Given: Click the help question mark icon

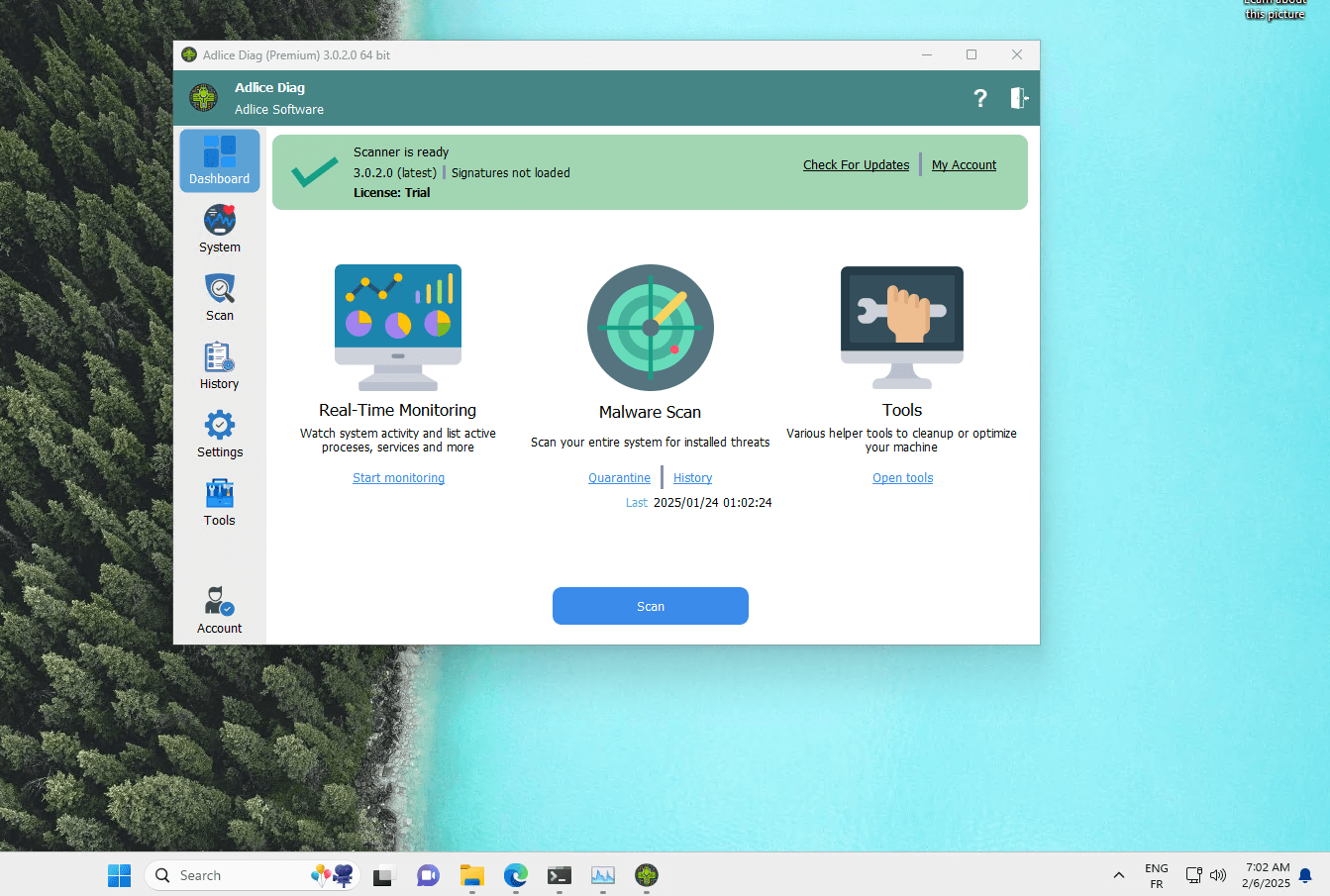Looking at the screenshot, I should (x=979, y=98).
